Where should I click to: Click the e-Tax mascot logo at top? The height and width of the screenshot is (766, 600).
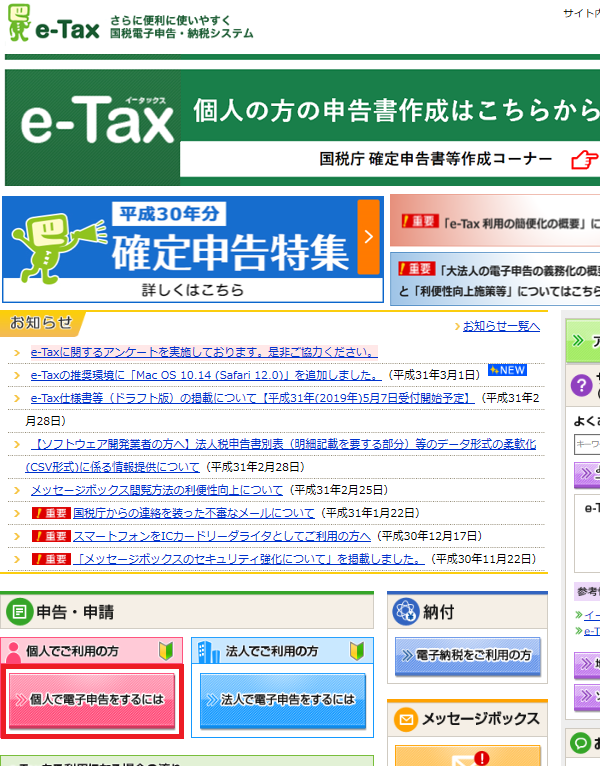20,23
